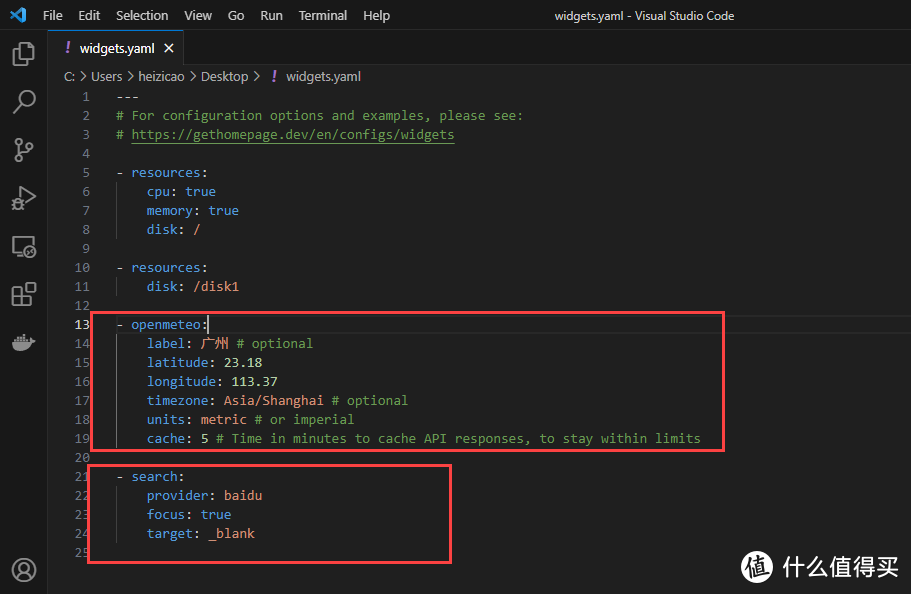Expand the Desktop breadcrumb folder

[224, 76]
